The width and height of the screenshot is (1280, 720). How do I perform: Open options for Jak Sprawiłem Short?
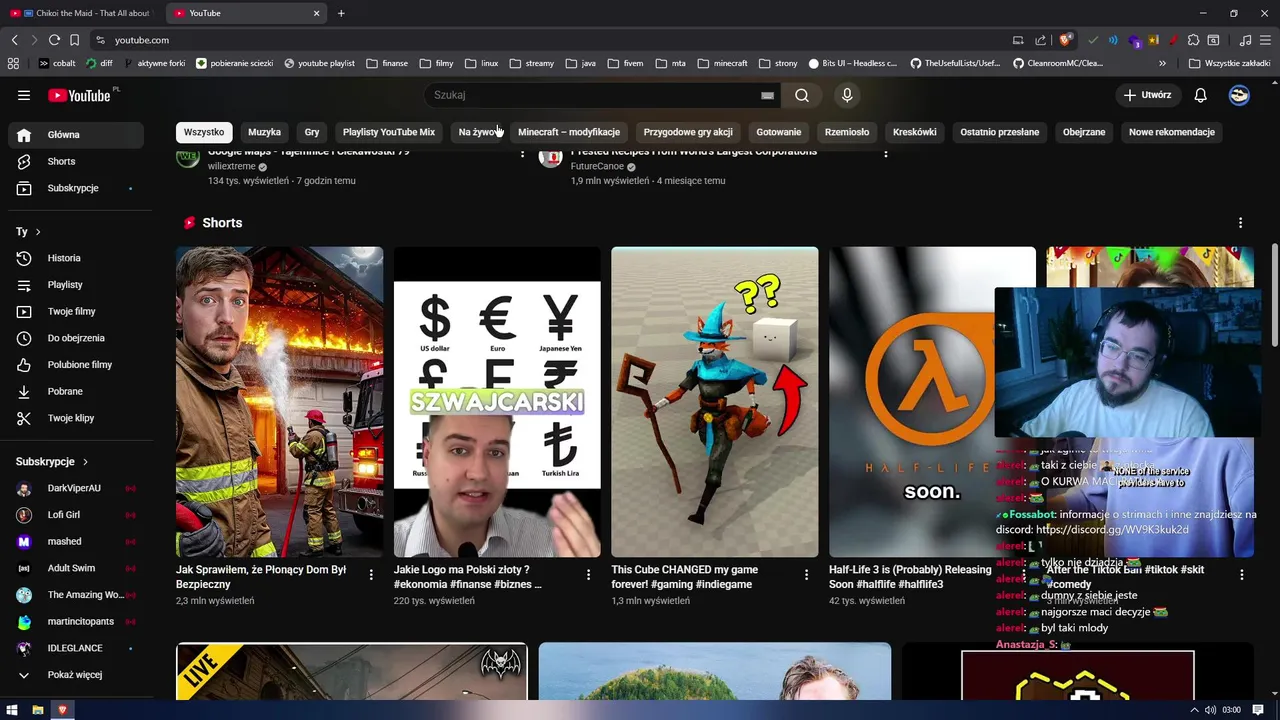(x=371, y=575)
